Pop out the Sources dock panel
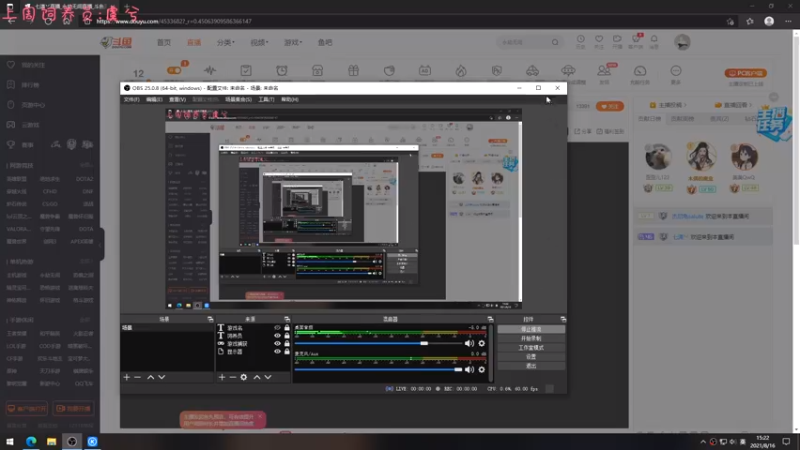Screen dimensions: 800x450 [x=287, y=319]
